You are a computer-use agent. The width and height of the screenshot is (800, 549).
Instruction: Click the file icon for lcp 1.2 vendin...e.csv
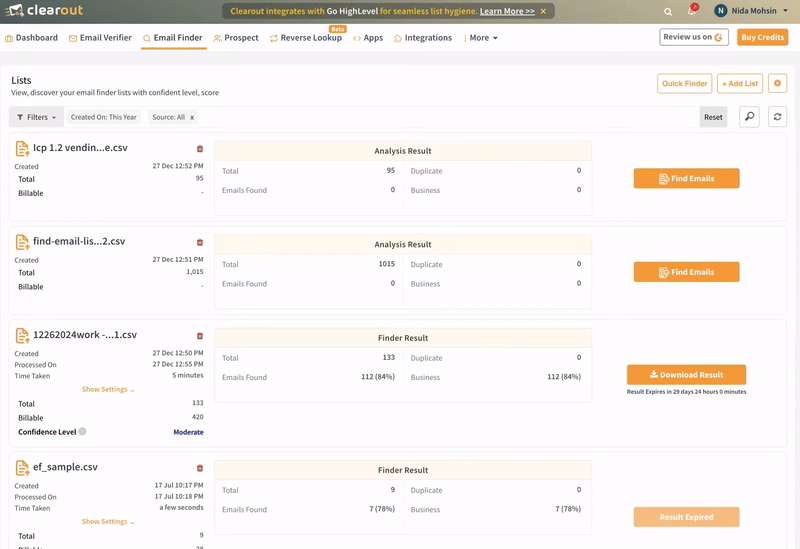point(22,148)
